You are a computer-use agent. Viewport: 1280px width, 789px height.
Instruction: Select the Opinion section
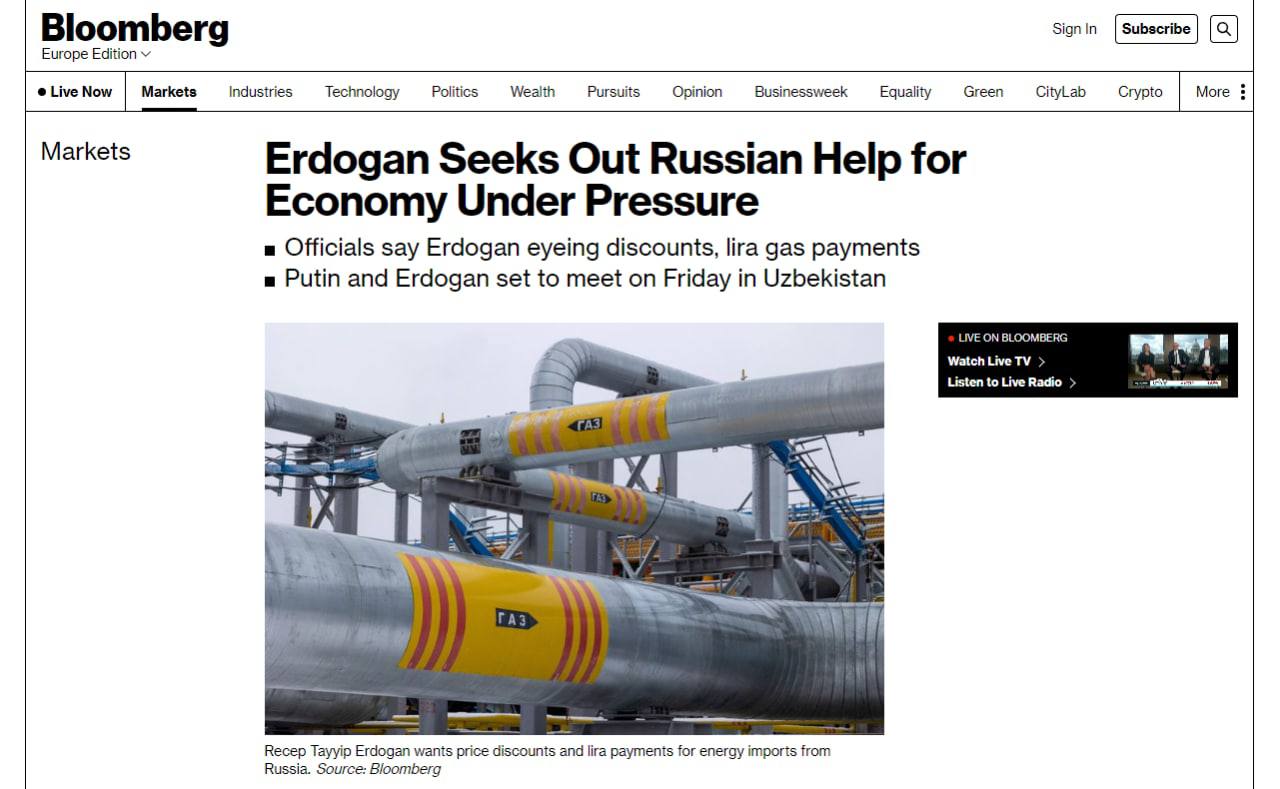click(x=697, y=92)
